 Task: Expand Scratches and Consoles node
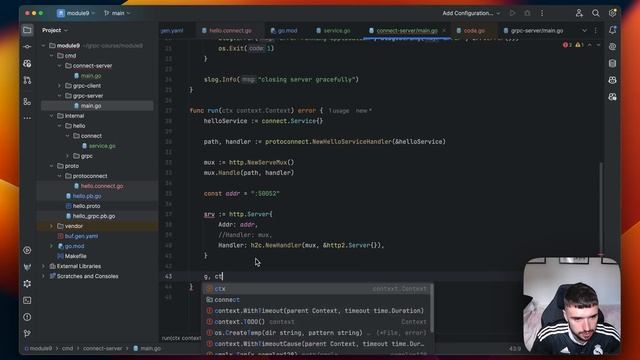click(44, 276)
